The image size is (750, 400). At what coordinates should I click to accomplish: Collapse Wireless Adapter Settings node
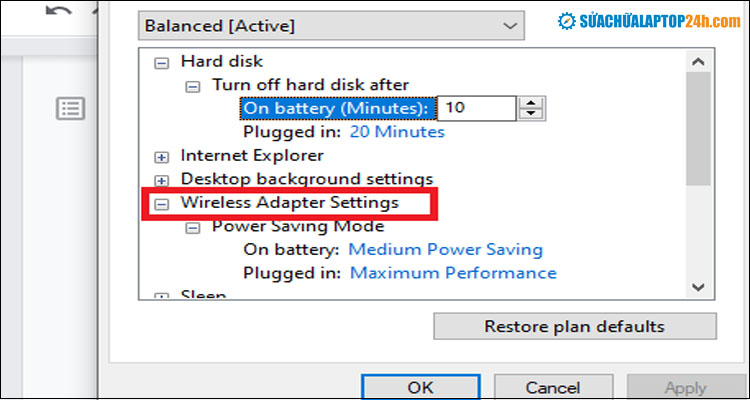pyautogui.click(x=161, y=203)
